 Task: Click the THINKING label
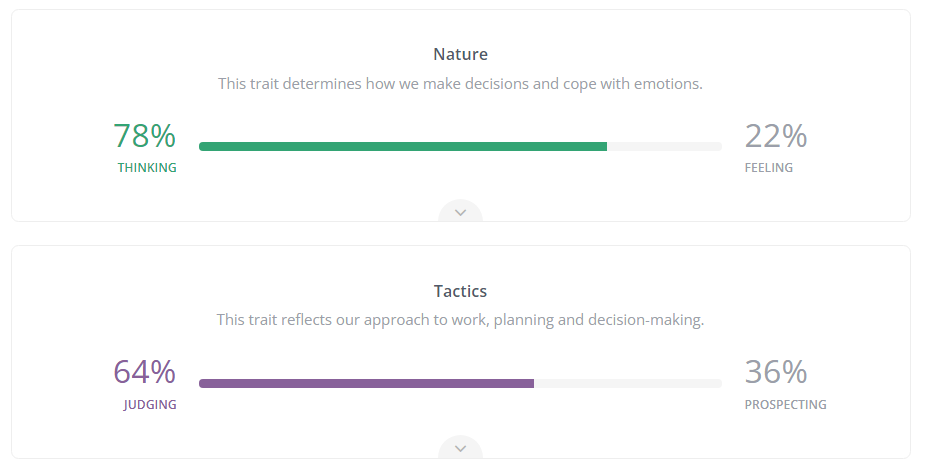147,168
